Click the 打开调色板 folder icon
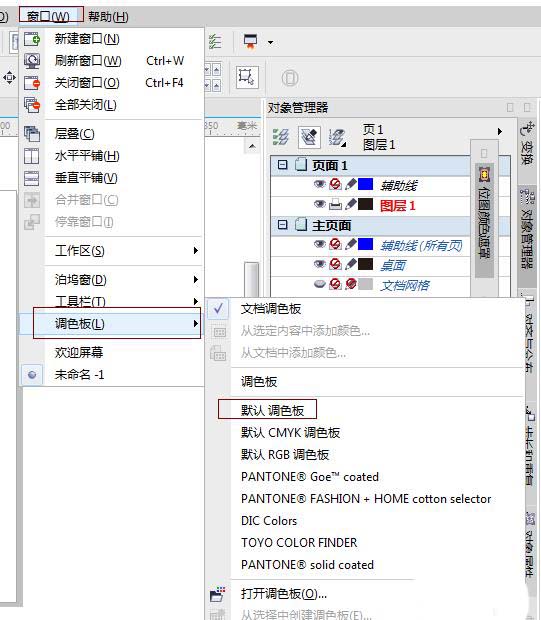This screenshot has width=541, height=620. [x=218, y=594]
